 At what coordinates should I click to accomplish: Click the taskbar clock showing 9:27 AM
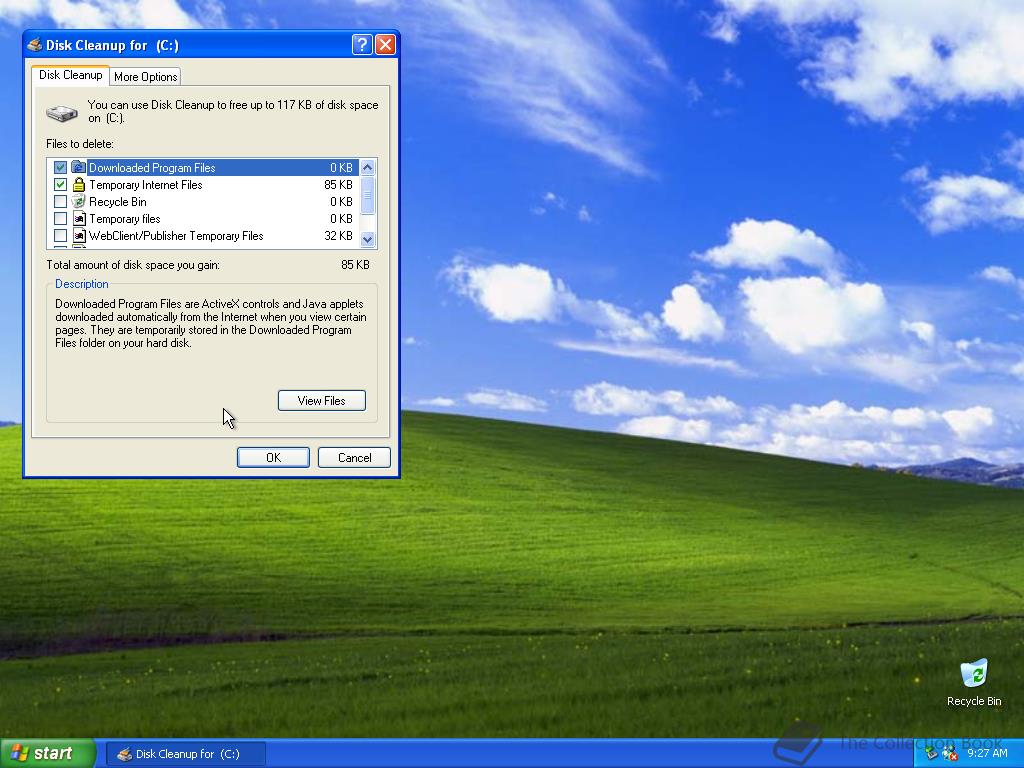[987, 753]
